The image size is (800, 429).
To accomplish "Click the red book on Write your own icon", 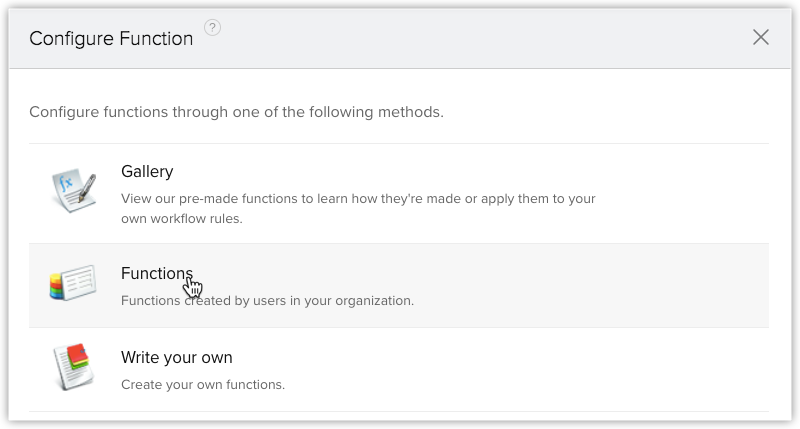I will 77,353.
